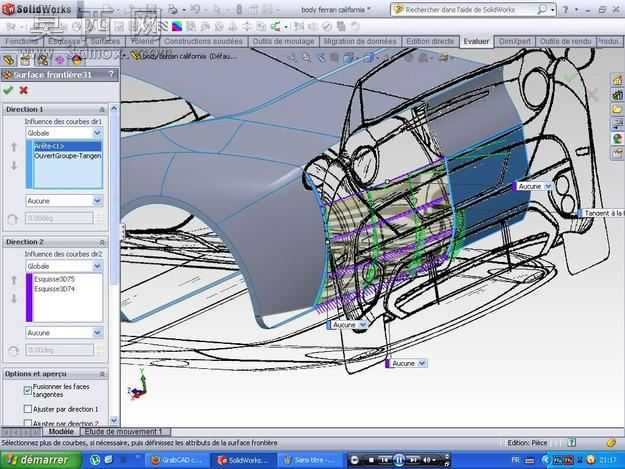
Task: Select OuvertGroupe-Tangen in Direction 1 list
Action: click(x=67, y=156)
